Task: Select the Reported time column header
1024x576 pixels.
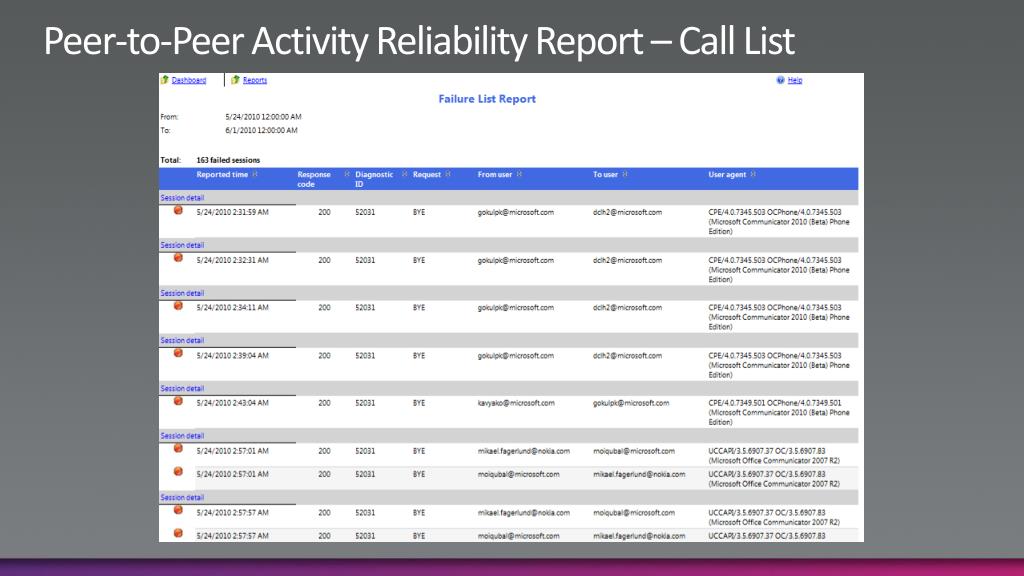Action: click(x=222, y=174)
